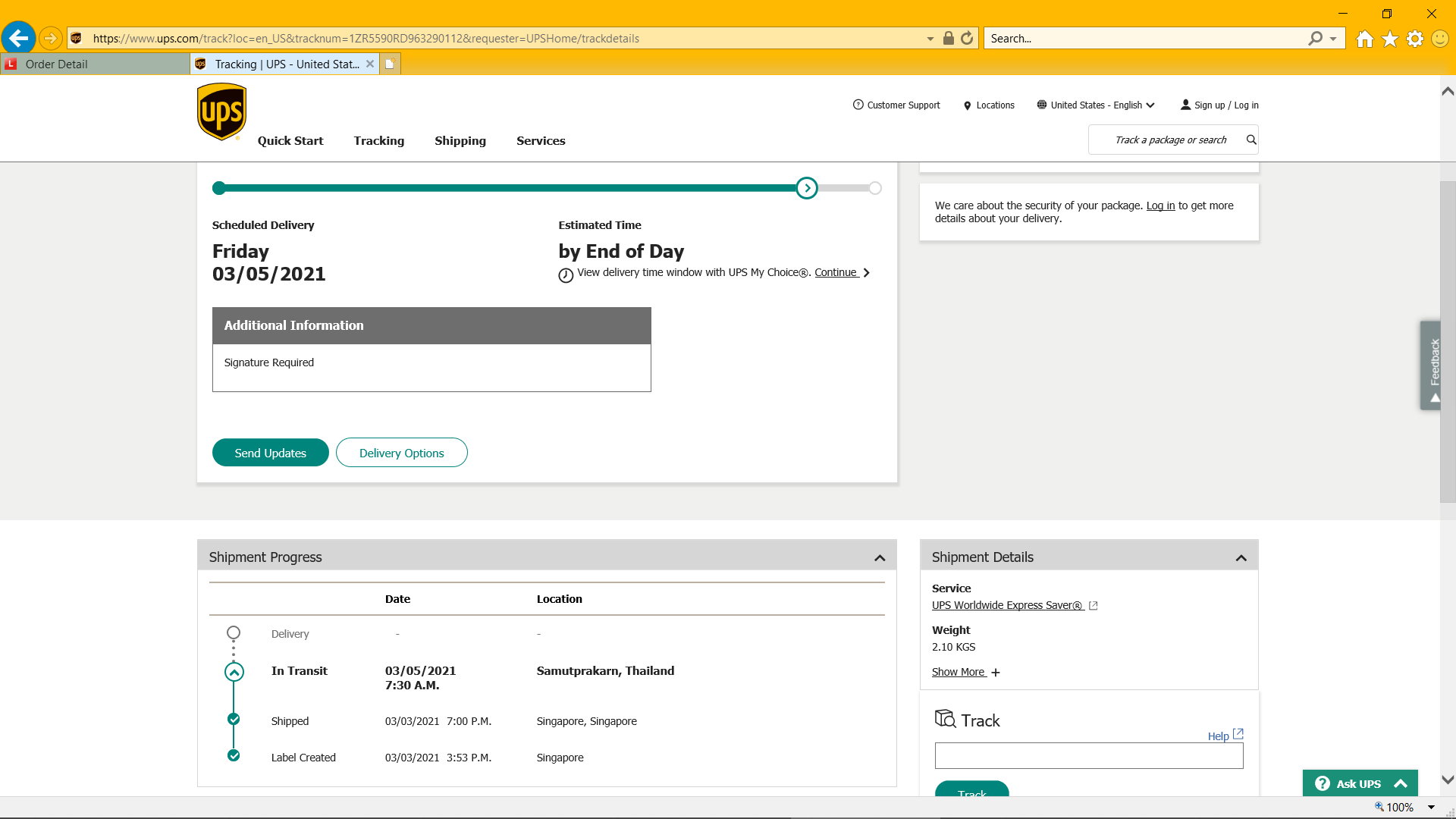Click 'Signature Required' text
1456x819 pixels.
click(x=268, y=363)
